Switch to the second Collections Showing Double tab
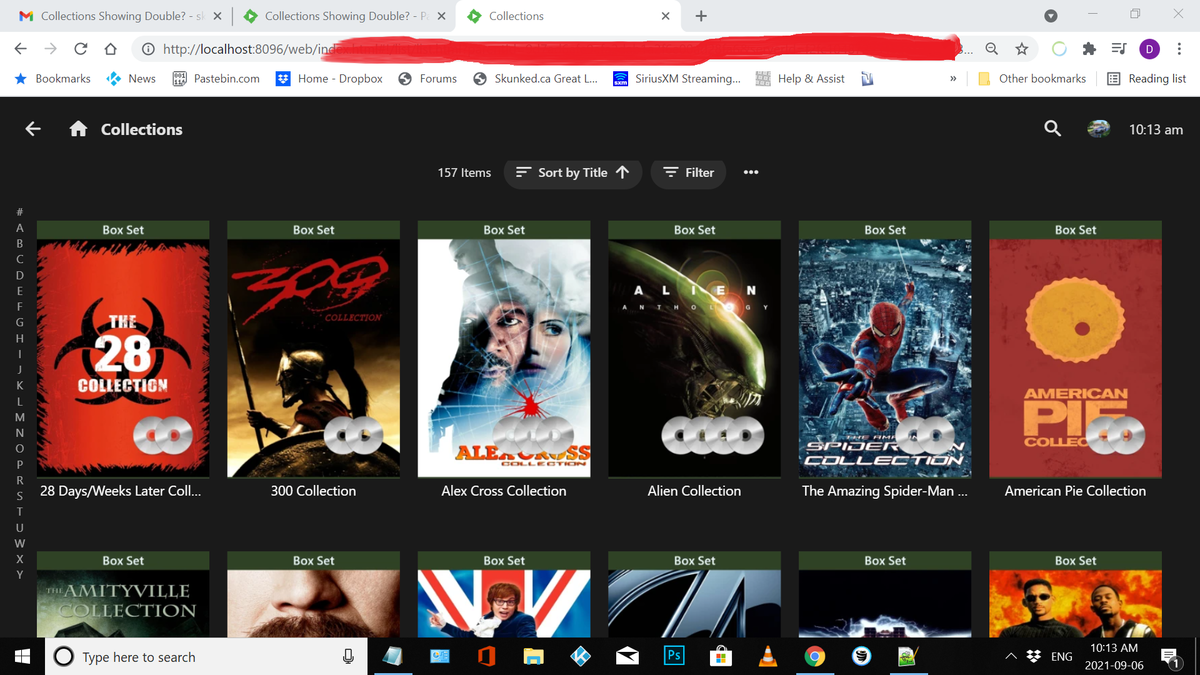The height and width of the screenshot is (675, 1200). point(345,16)
